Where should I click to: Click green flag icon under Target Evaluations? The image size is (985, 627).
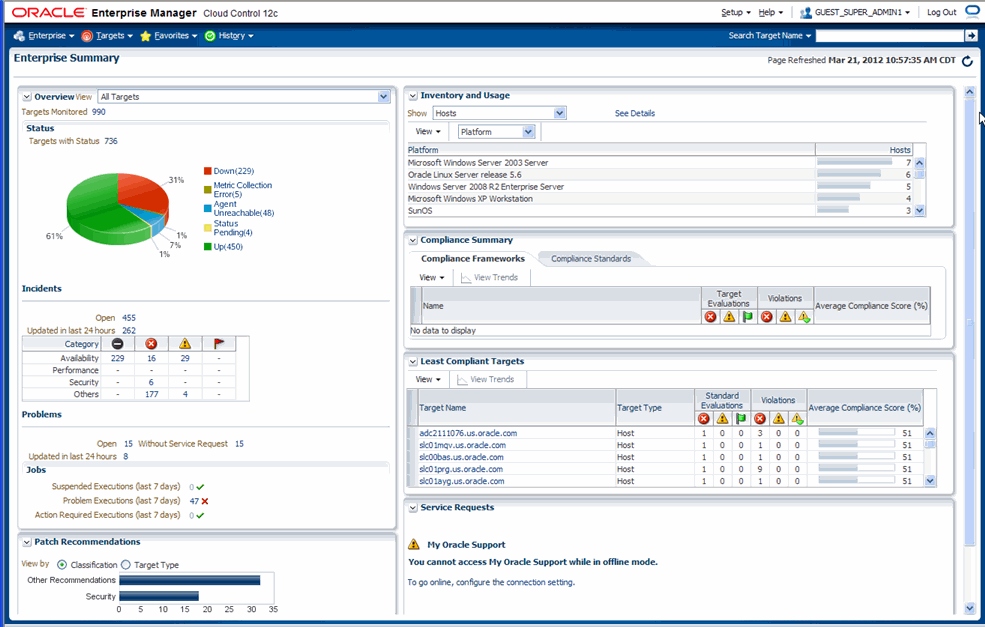(x=748, y=317)
